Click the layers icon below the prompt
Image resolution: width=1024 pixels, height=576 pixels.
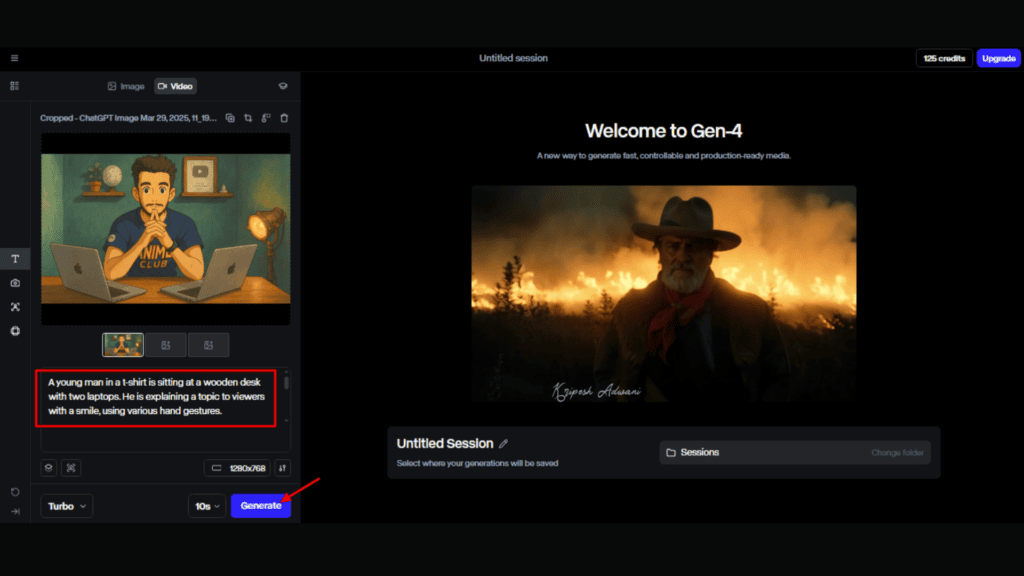tap(48, 467)
